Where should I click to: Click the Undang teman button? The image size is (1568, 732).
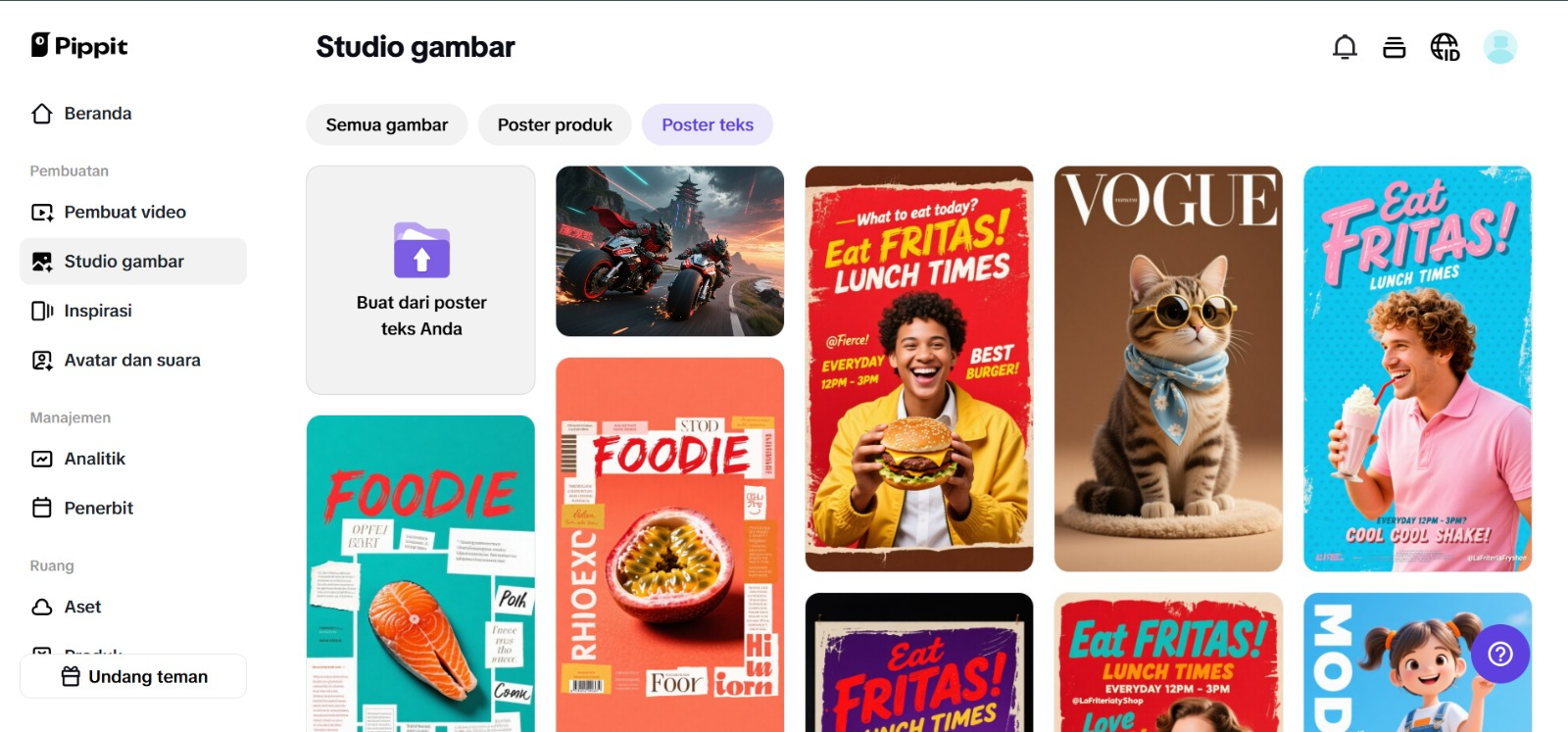[x=133, y=676]
